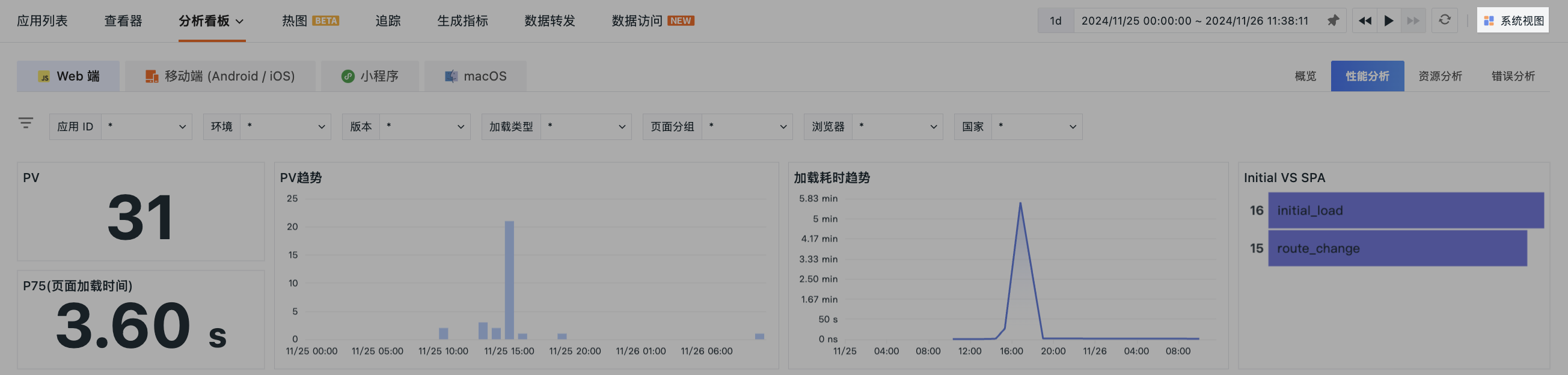Switch to 移动端 (Android / iOS) tab
Viewport: 1568px width, 375px height.
pos(220,76)
